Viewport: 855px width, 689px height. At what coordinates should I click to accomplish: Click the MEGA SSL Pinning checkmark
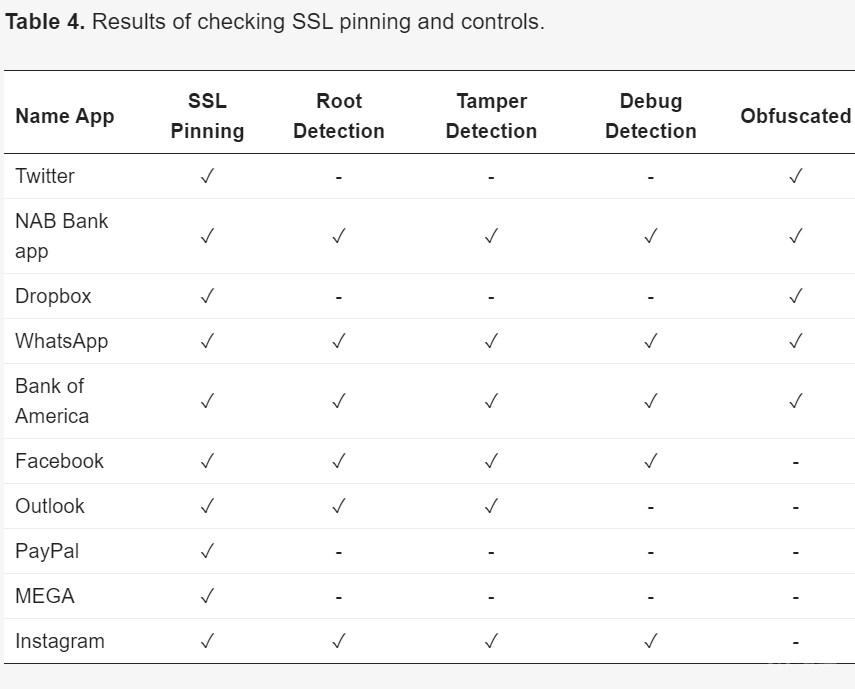click(x=207, y=596)
